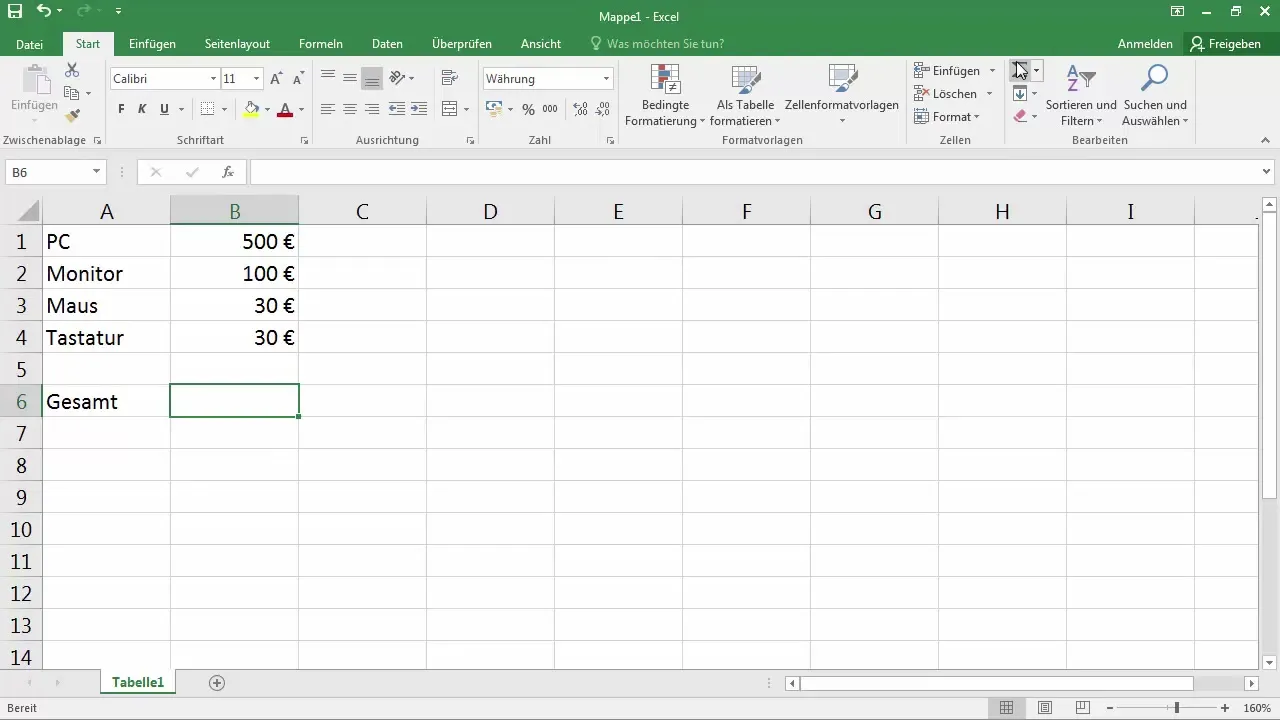
Task: Click the Fill down icon
Action: tap(1020, 93)
